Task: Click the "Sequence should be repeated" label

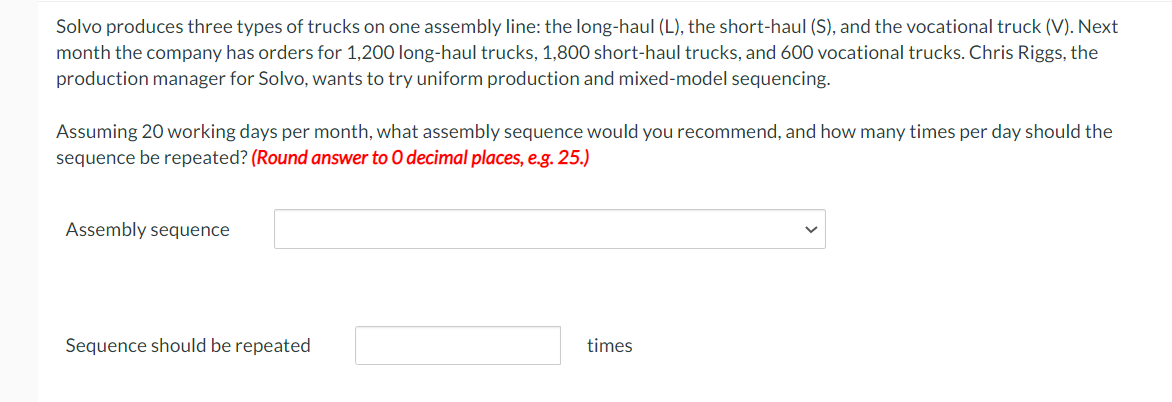Action: click(x=188, y=346)
